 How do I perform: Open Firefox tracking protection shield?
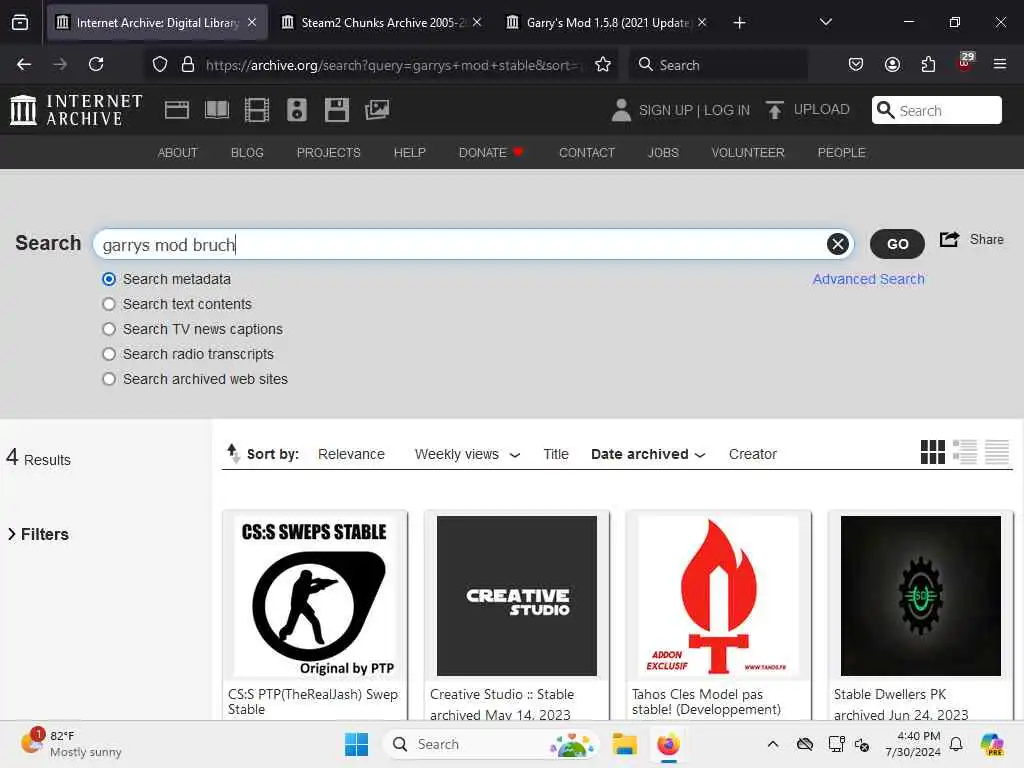click(x=160, y=65)
